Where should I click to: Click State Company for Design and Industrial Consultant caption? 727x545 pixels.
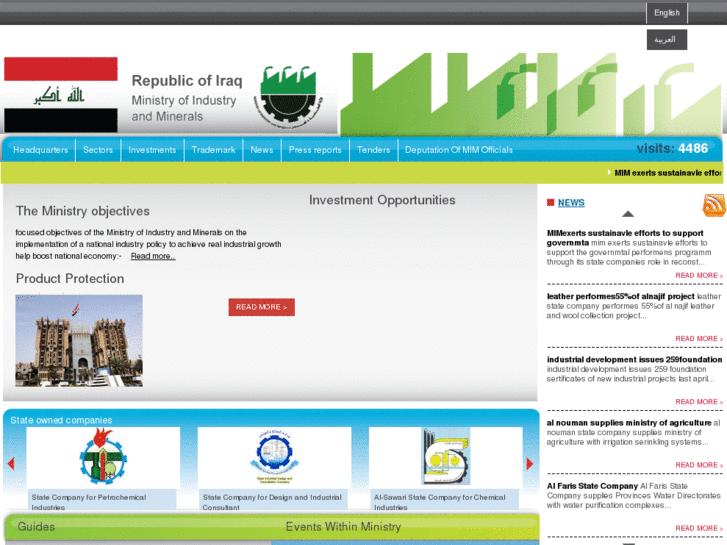[273, 502]
